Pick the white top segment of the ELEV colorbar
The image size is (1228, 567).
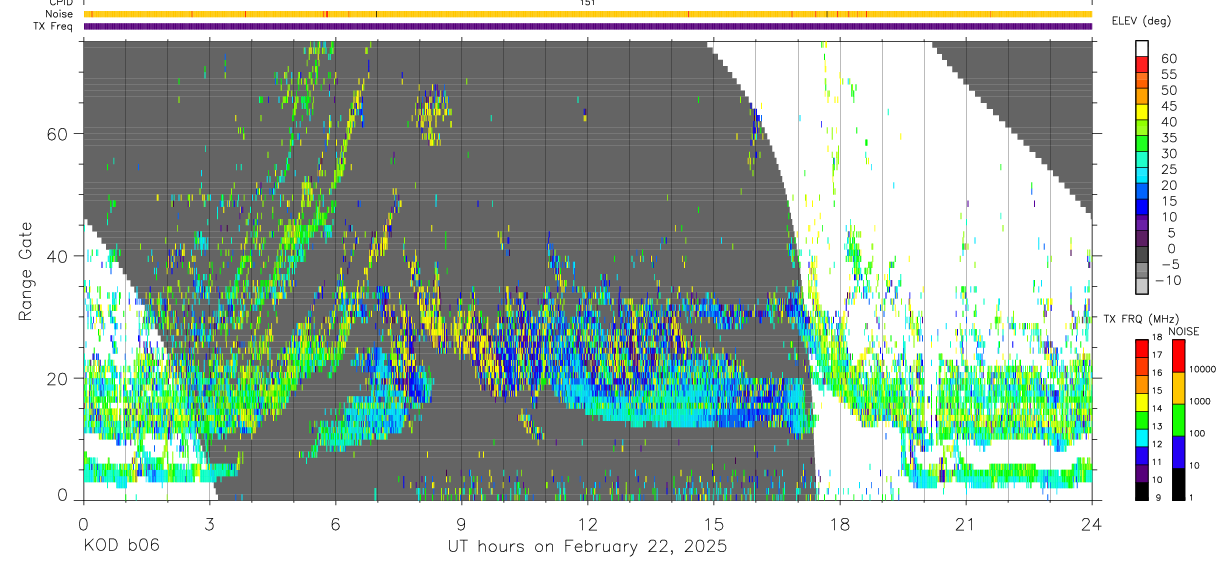pos(1142,48)
